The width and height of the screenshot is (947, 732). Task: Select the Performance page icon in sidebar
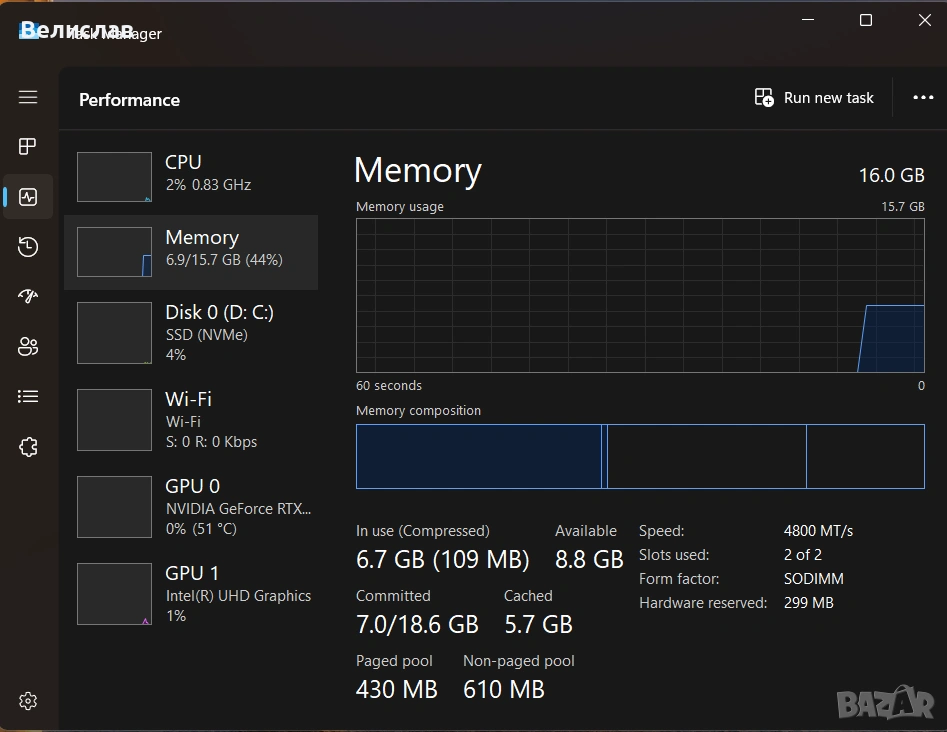click(x=28, y=197)
